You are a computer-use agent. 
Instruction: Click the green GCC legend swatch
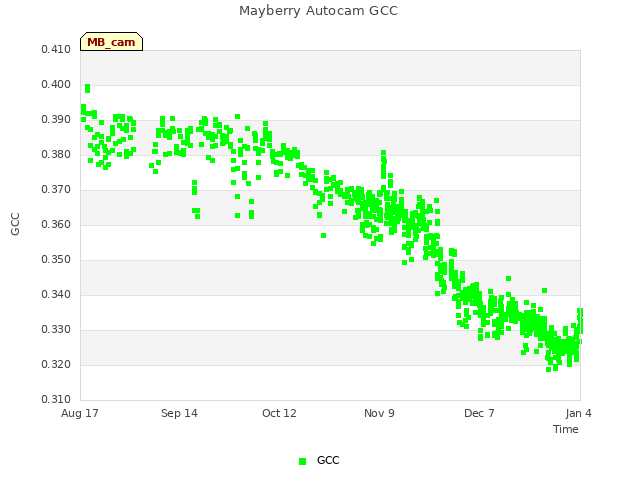coord(302,461)
